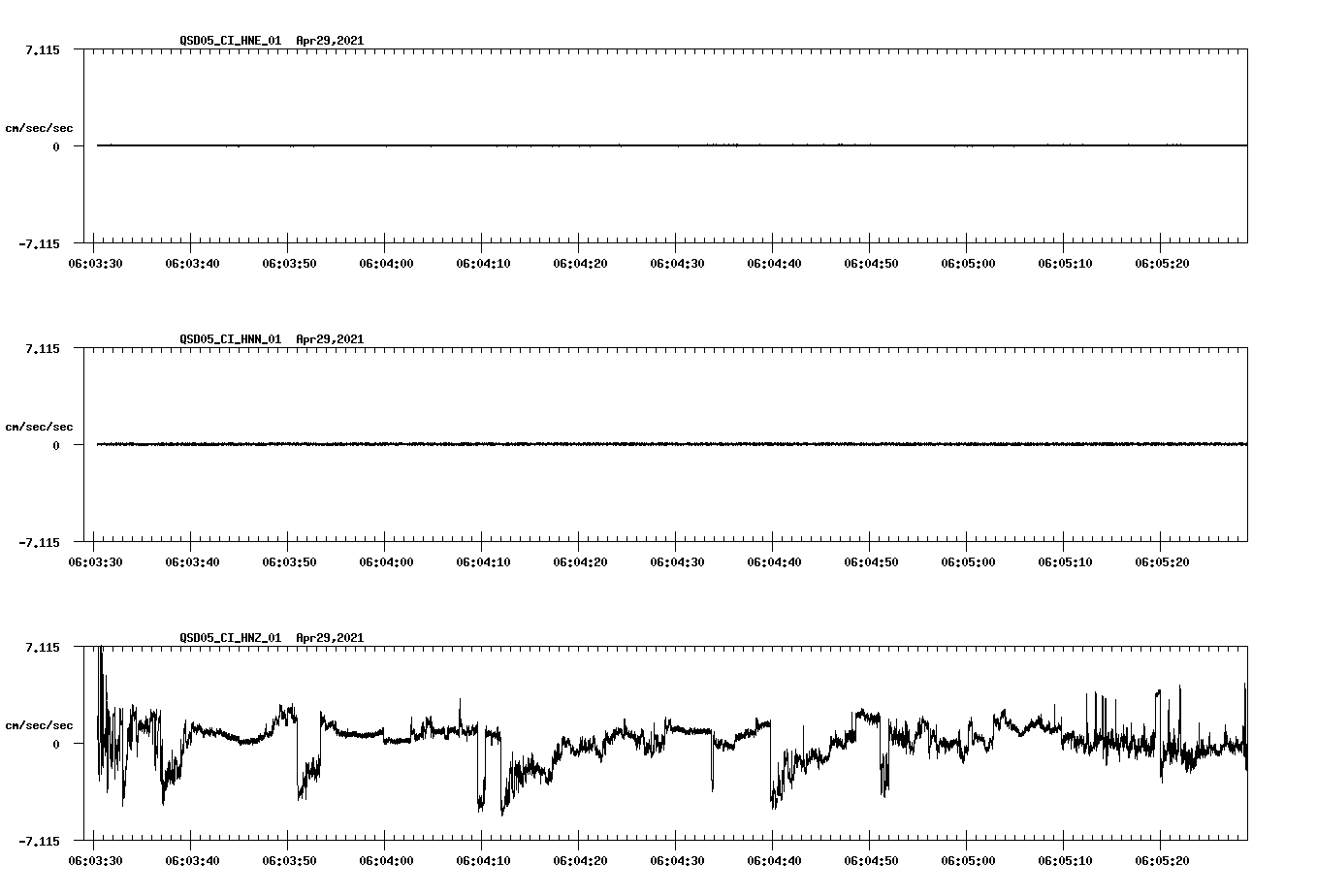Click the cm/sec/sec unit label on top plot

[41, 127]
